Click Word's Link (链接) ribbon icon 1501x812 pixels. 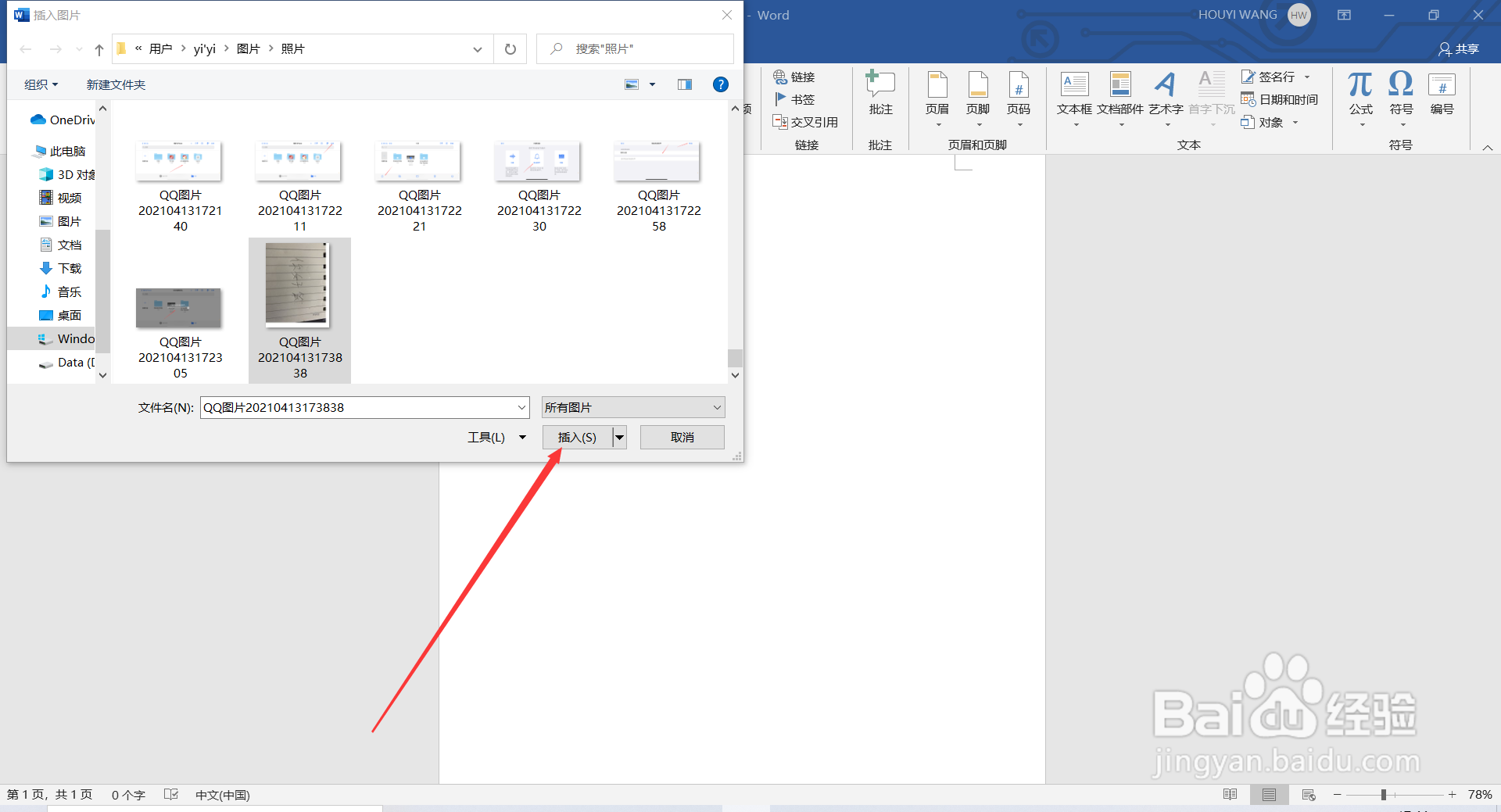tap(794, 77)
